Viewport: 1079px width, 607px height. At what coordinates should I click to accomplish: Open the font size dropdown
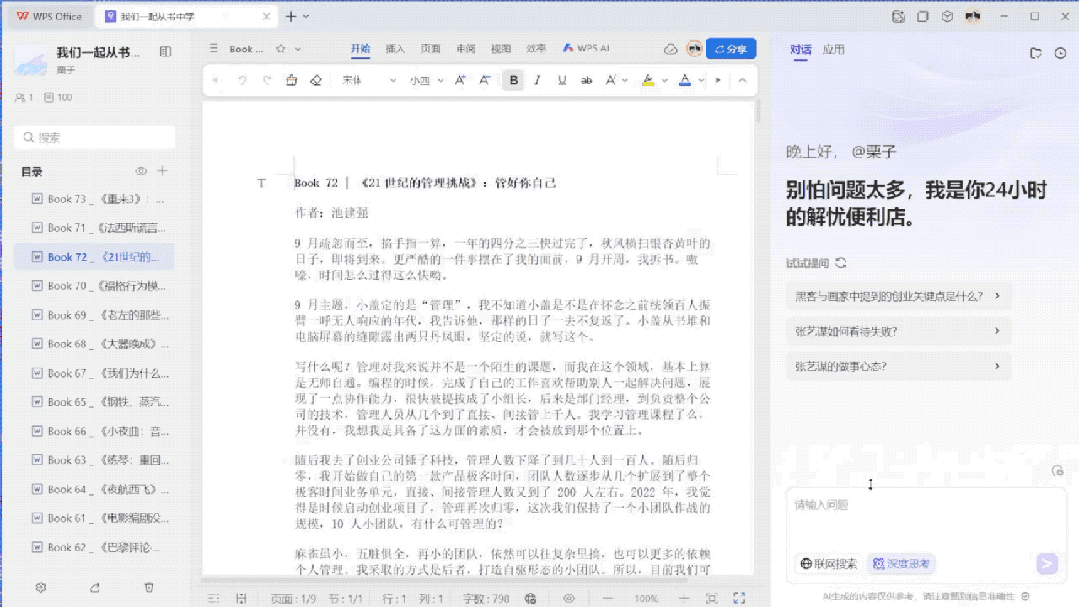tap(427, 81)
